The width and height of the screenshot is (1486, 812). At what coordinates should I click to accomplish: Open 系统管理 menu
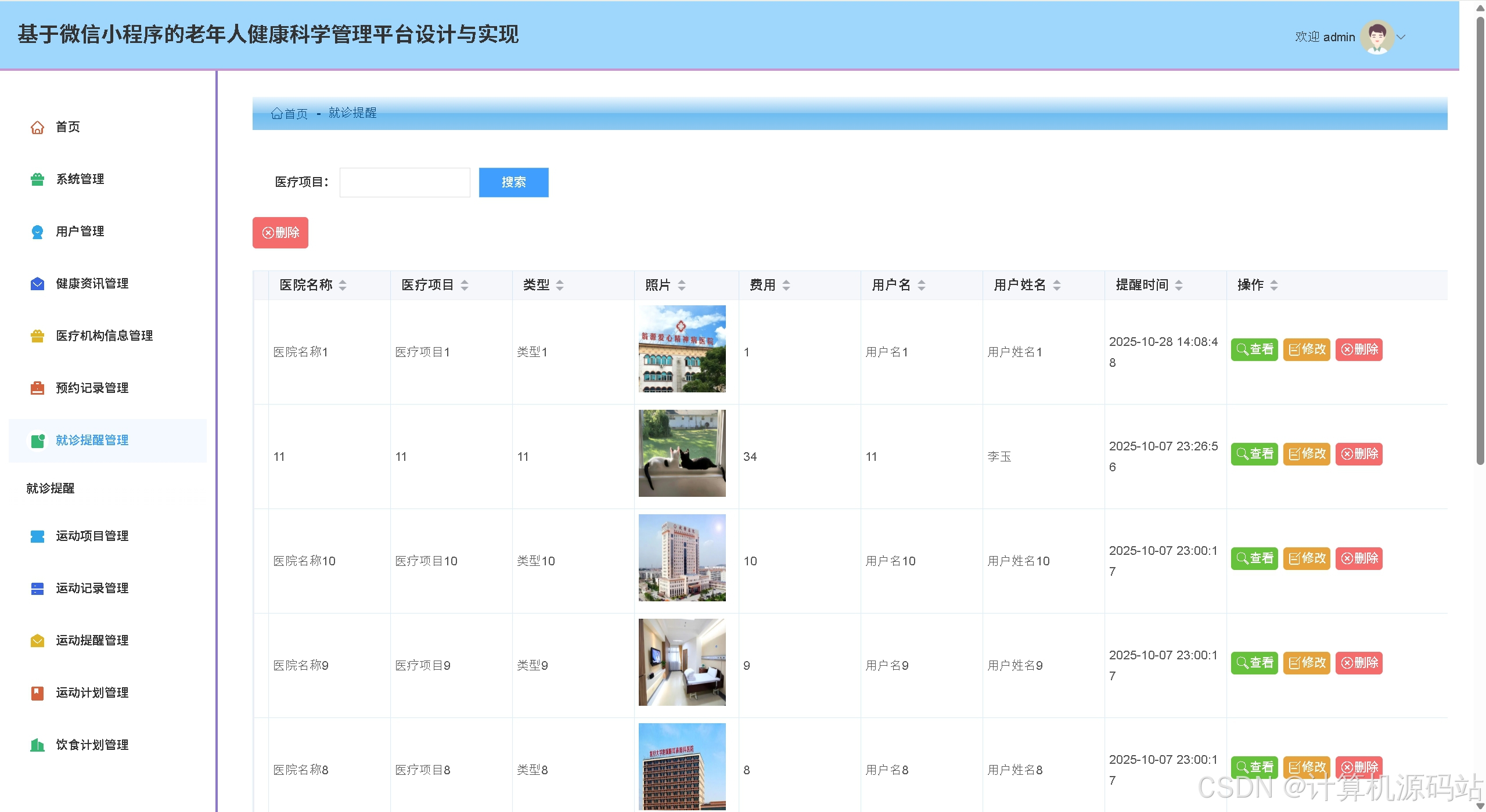[x=107, y=179]
